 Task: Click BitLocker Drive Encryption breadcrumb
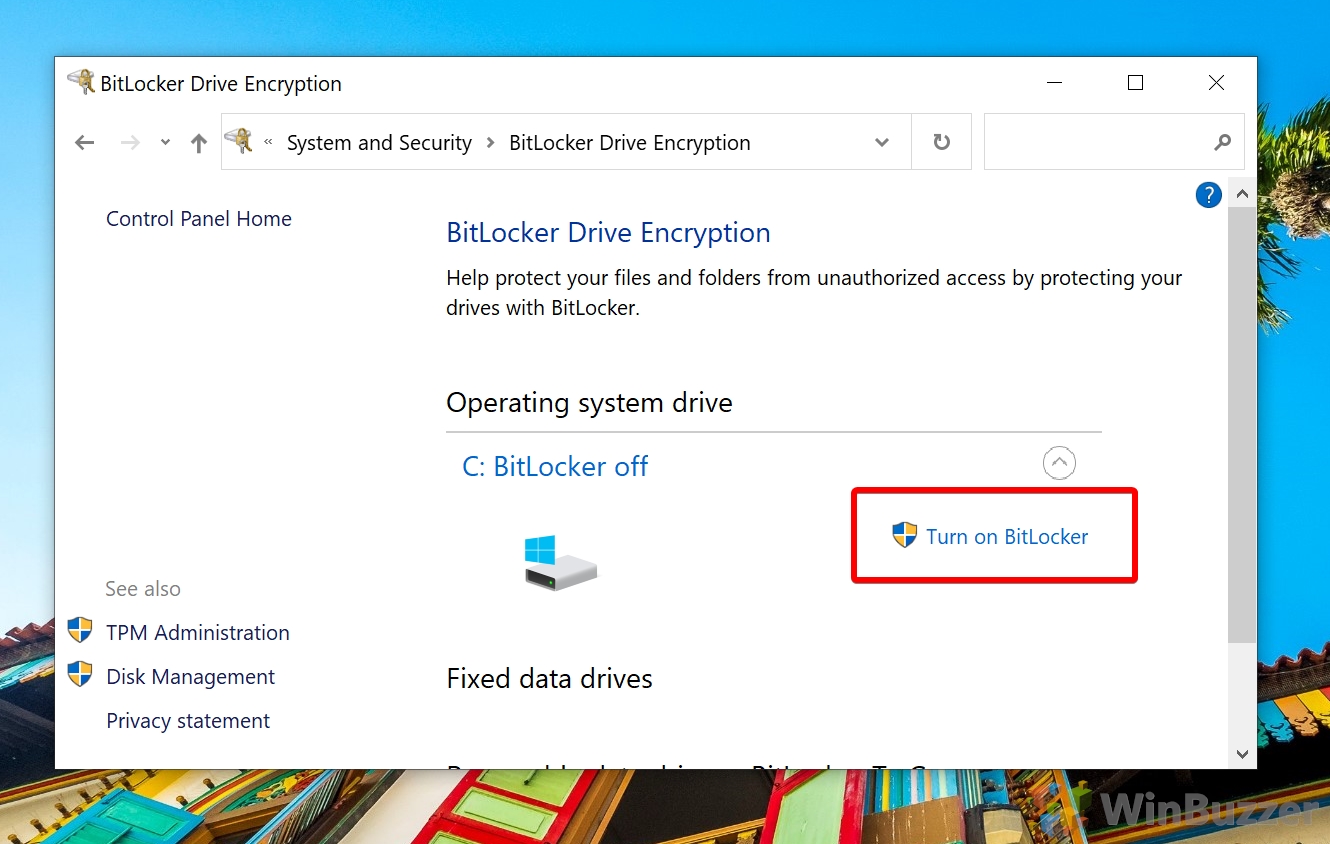click(x=629, y=143)
